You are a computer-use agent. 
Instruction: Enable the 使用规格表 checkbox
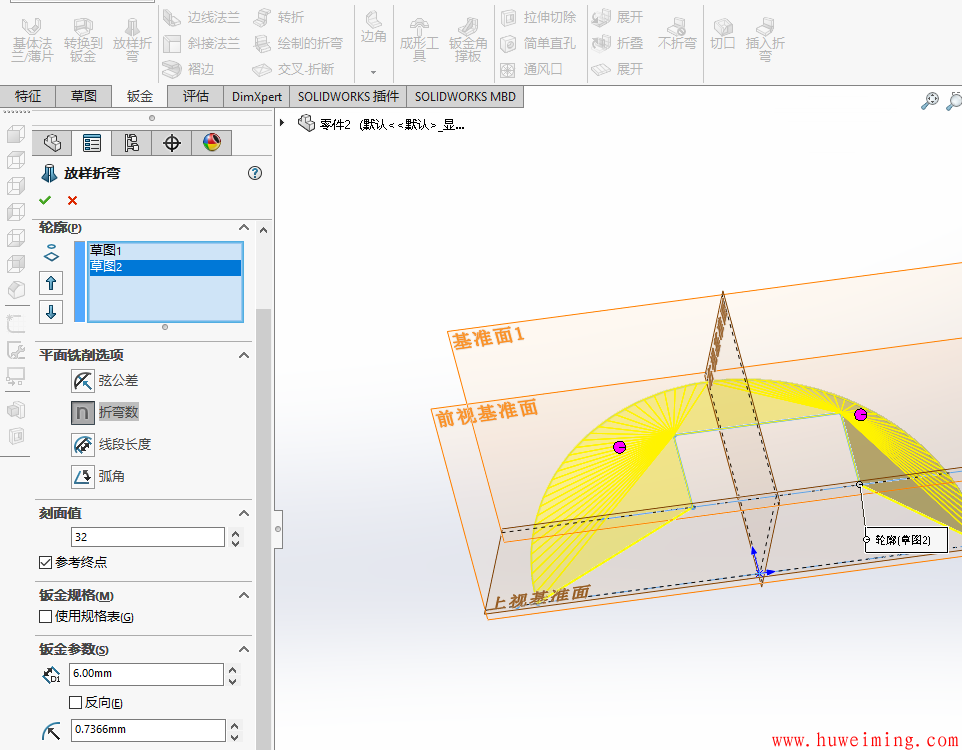pyautogui.click(x=45, y=617)
